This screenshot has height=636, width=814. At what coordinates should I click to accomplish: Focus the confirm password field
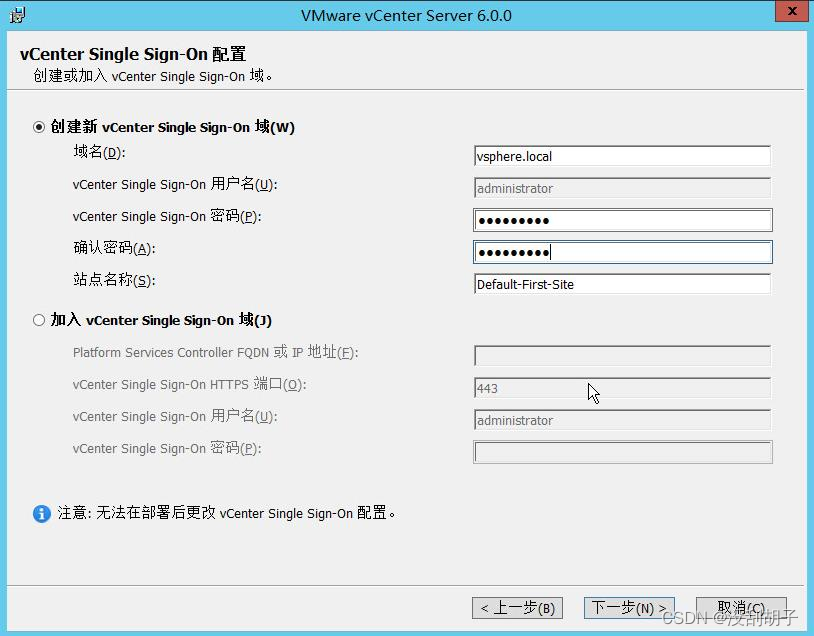click(622, 252)
